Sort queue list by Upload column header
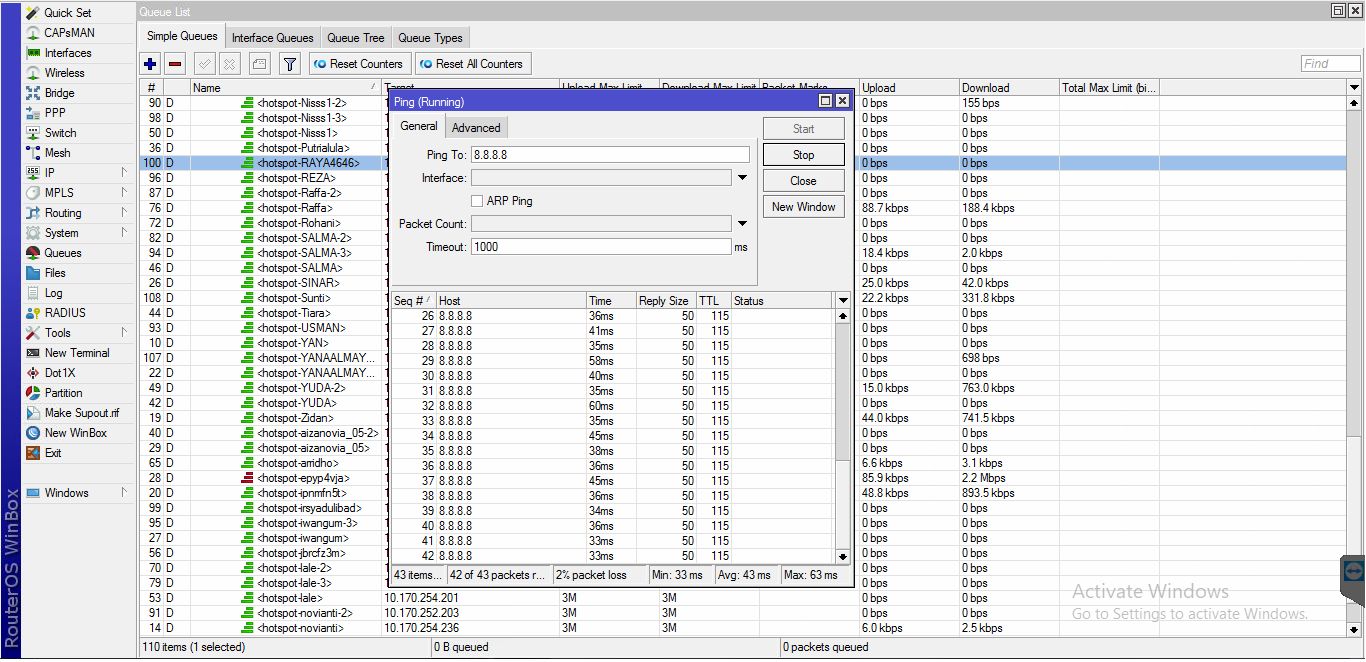 click(909, 88)
